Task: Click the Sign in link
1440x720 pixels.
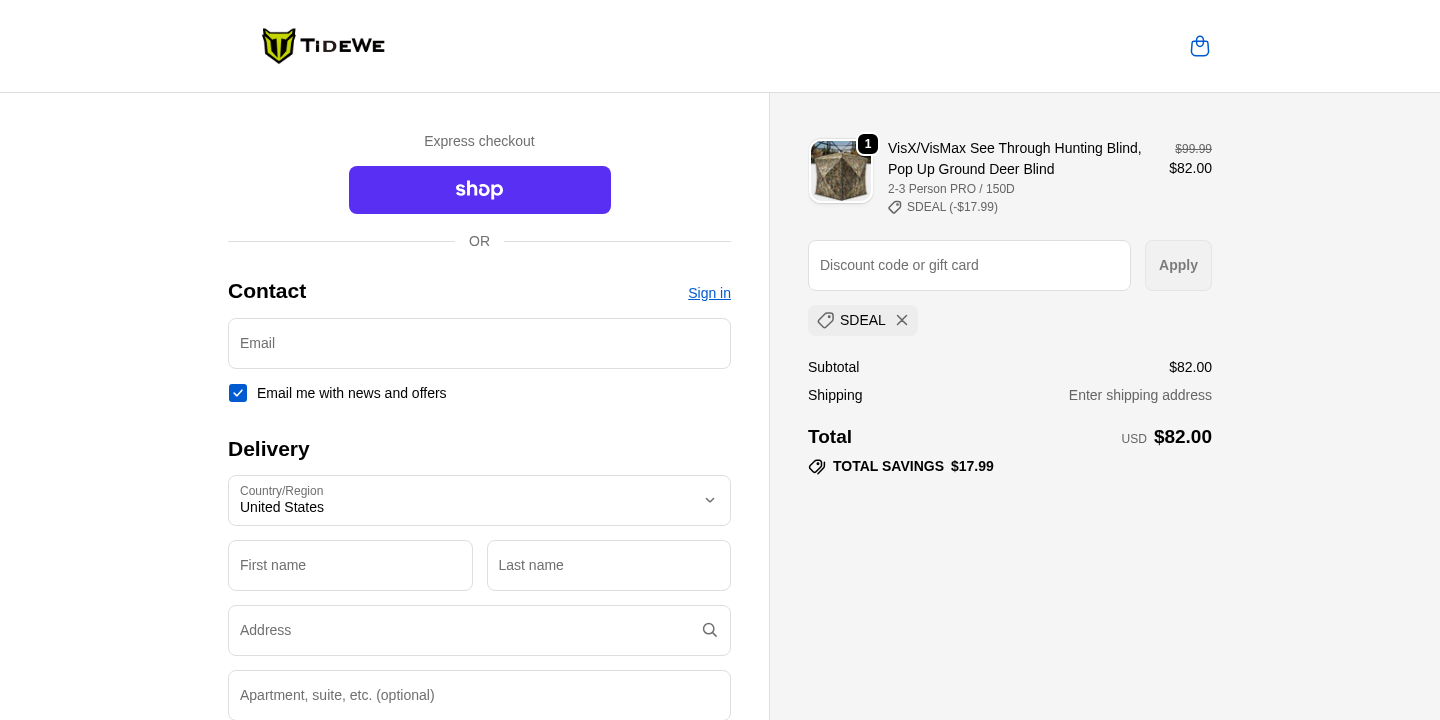Action: 709,293
